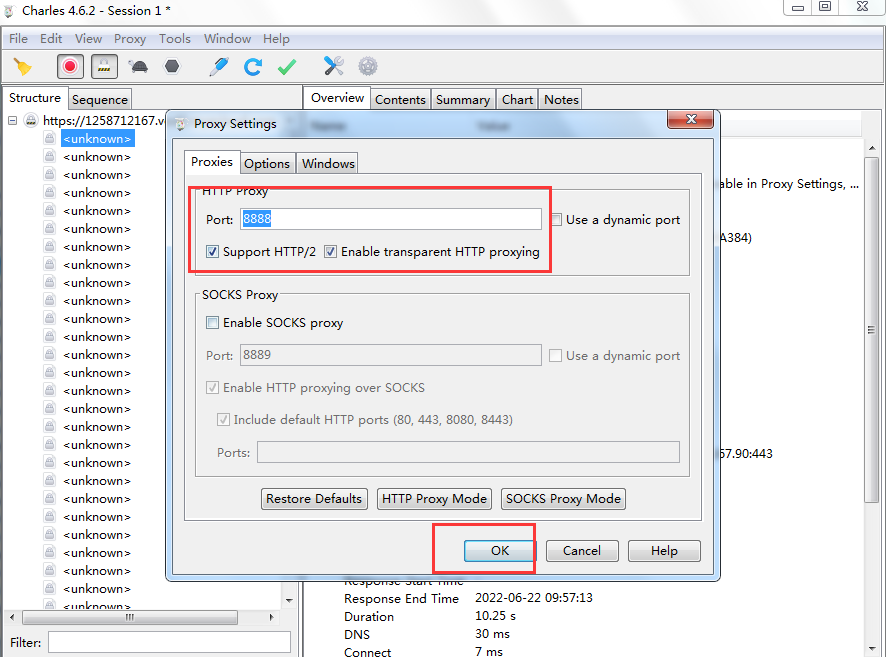Switch to the Notes tab
Viewport: 886px width, 657px height.
pyautogui.click(x=561, y=99)
